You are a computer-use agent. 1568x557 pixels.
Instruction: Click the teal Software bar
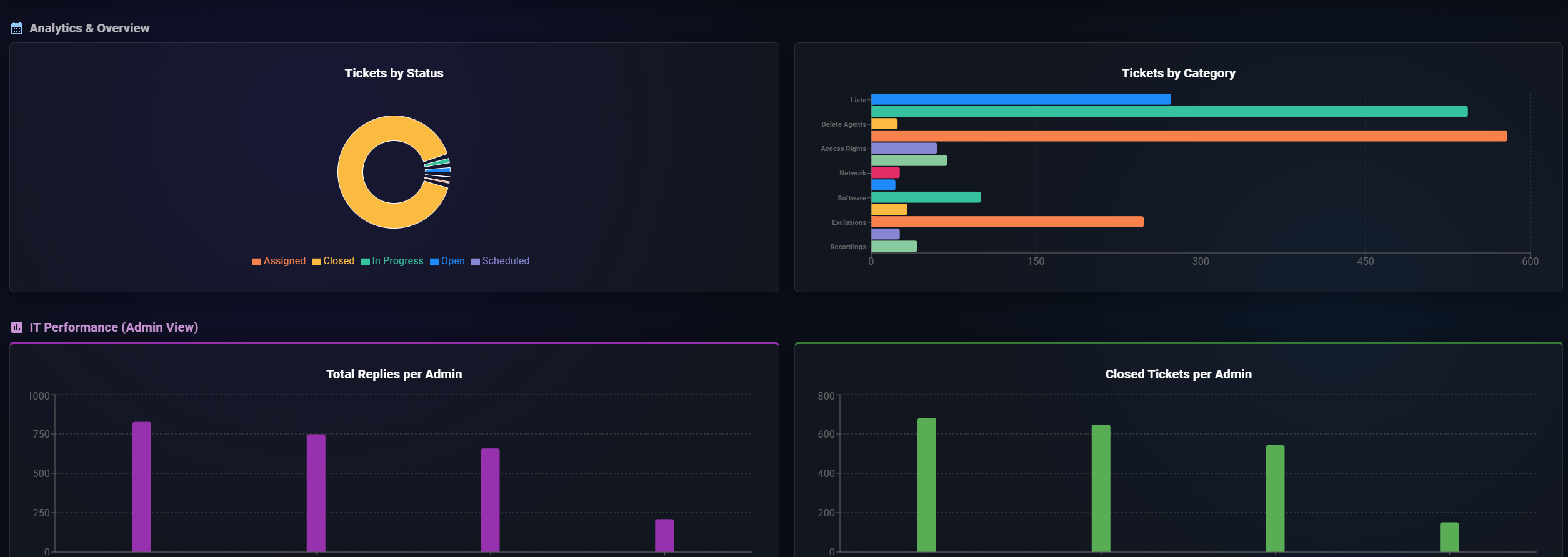click(x=926, y=197)
